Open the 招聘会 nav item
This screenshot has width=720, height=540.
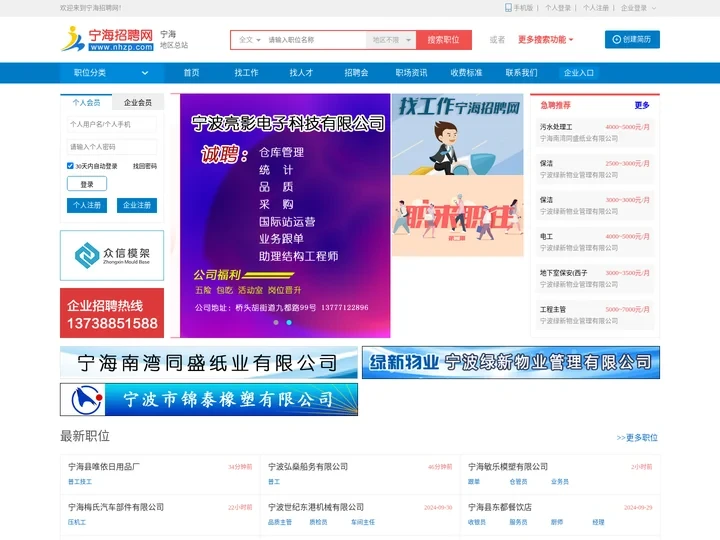[356, 73]
